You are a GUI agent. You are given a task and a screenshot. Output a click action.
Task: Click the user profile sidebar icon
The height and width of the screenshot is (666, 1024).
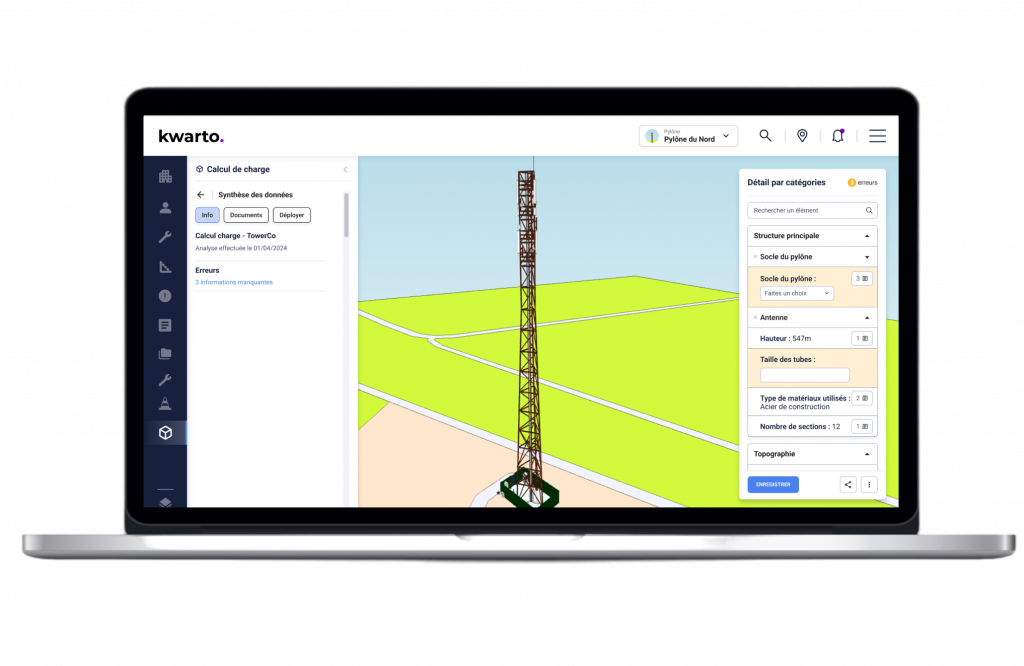click(x=165, y=208)
